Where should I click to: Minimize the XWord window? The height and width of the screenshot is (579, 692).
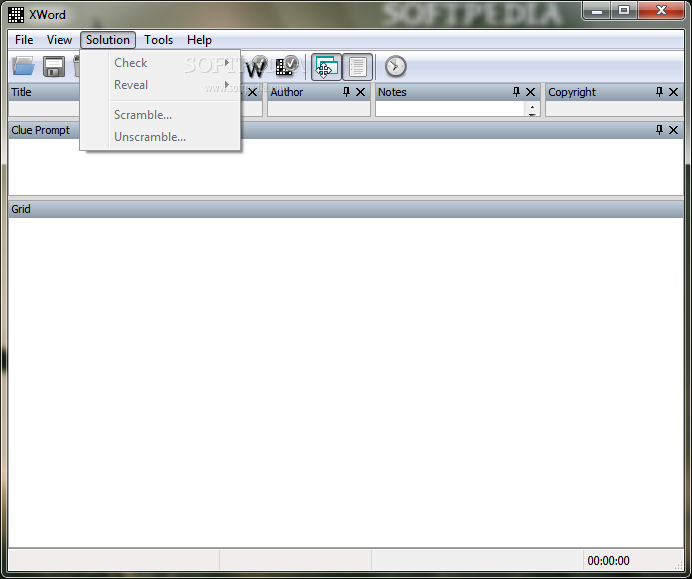[x=597, y=11]
